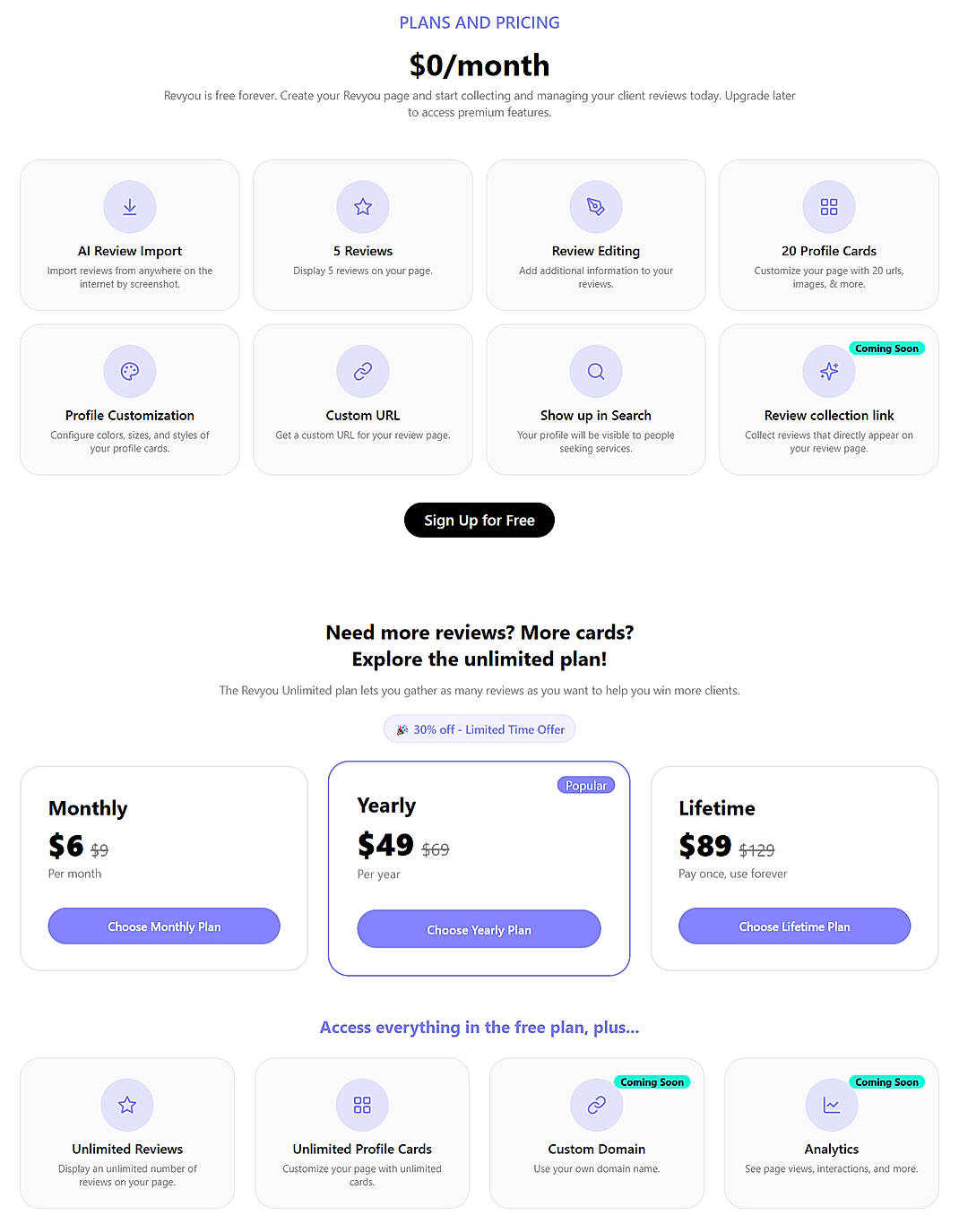Image resolution: width=959 pixels, height=1232 pixels.
Task: Click the Popular badge on the Yearly plan
Action: pyautogui.click(x=586, y=786)
